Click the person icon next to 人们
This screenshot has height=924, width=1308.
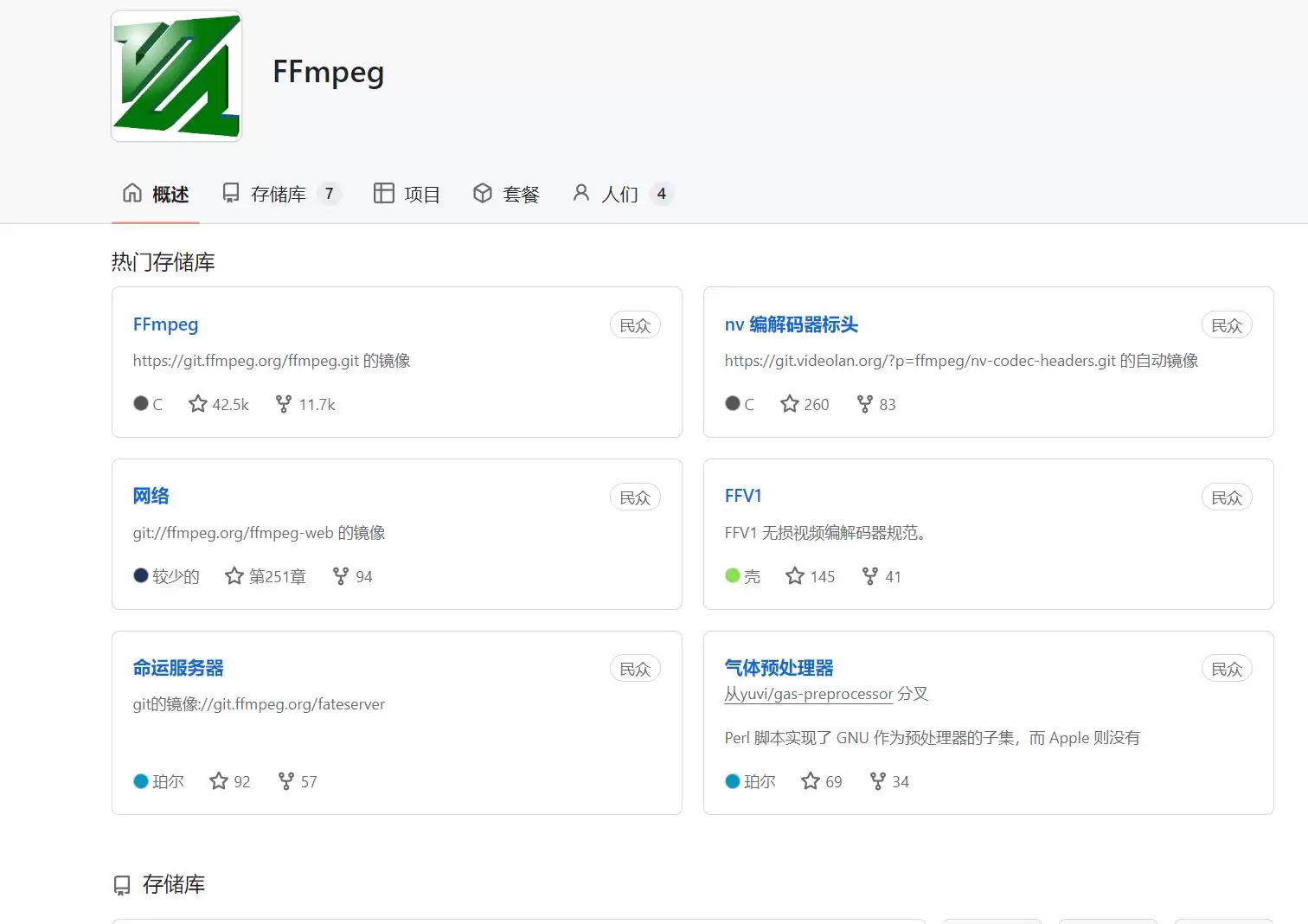click(581, 193)
